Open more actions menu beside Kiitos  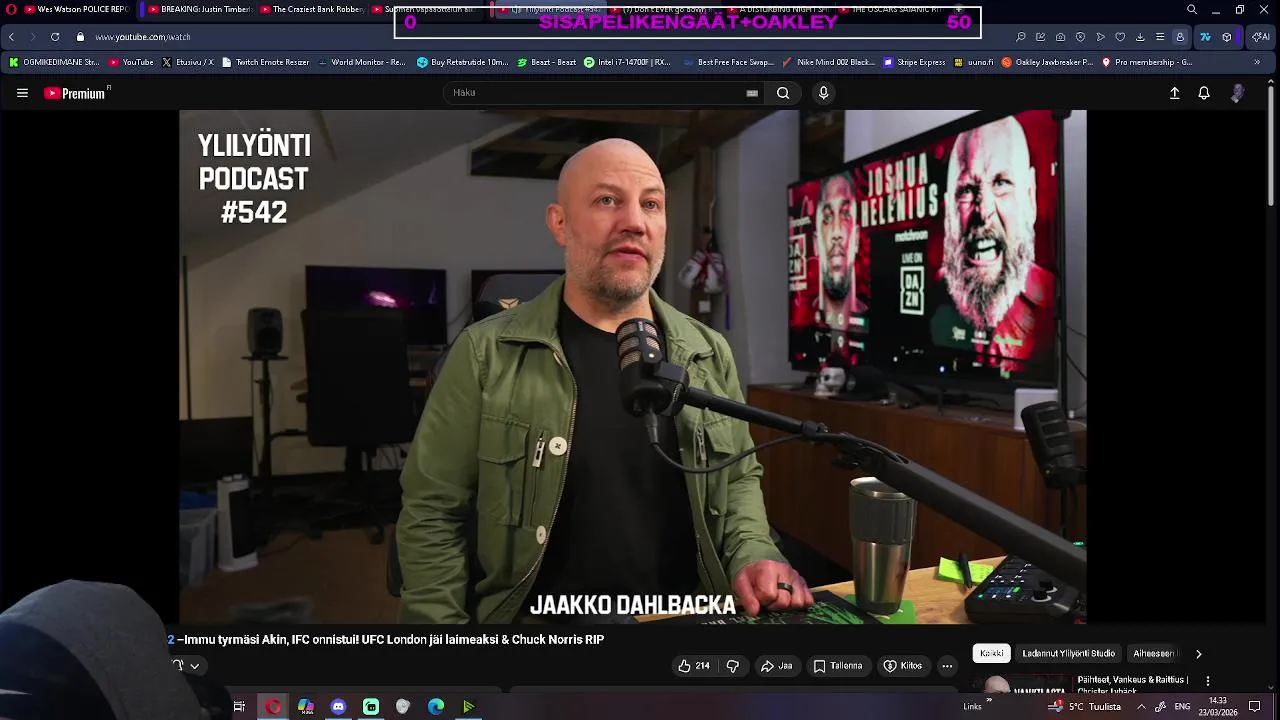[947, 666]
